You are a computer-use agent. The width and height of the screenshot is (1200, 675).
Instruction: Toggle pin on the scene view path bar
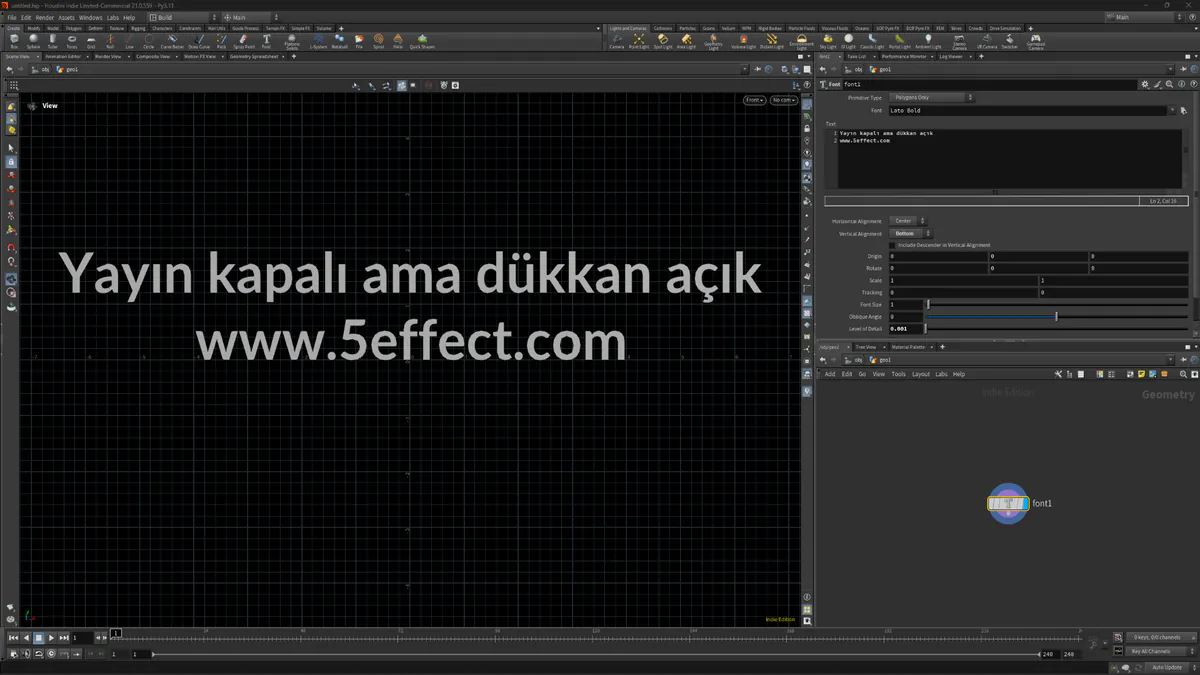tap(757, 70)
